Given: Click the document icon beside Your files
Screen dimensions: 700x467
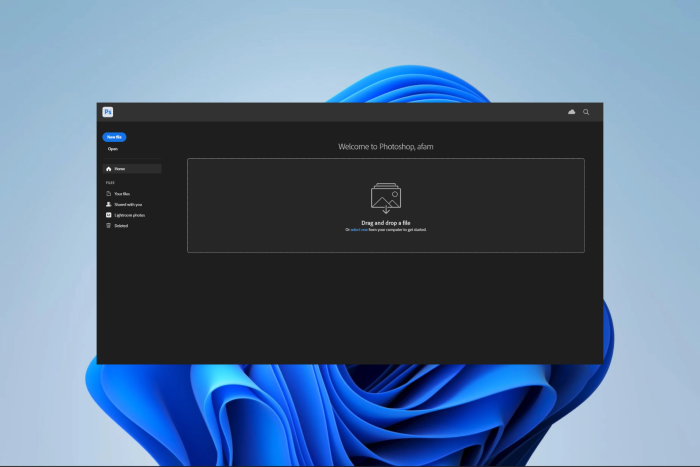Looking at the screenshot, I should click(108, 193).
